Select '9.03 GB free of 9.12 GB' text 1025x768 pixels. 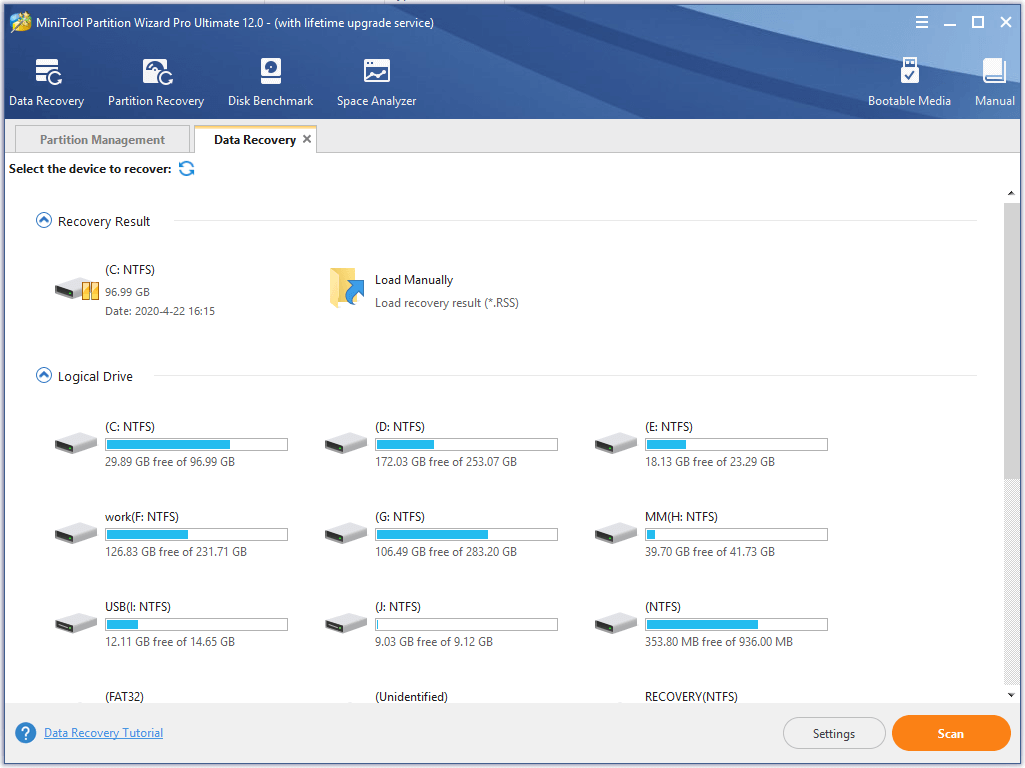tap(434, 642)
